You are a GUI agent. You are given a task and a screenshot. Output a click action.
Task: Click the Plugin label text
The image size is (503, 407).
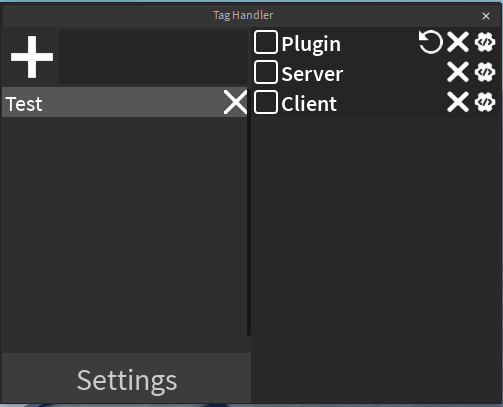(x=311, y=44)
